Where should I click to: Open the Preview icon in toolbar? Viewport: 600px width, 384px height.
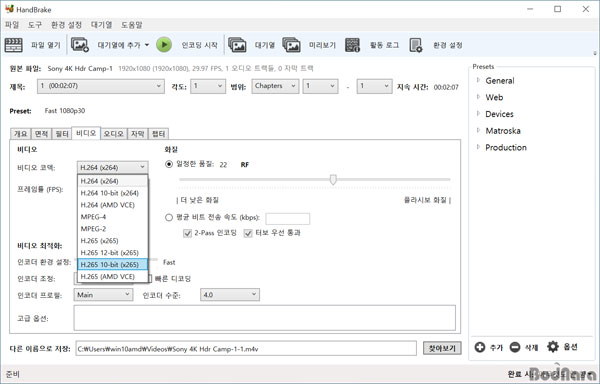point(291,45)
